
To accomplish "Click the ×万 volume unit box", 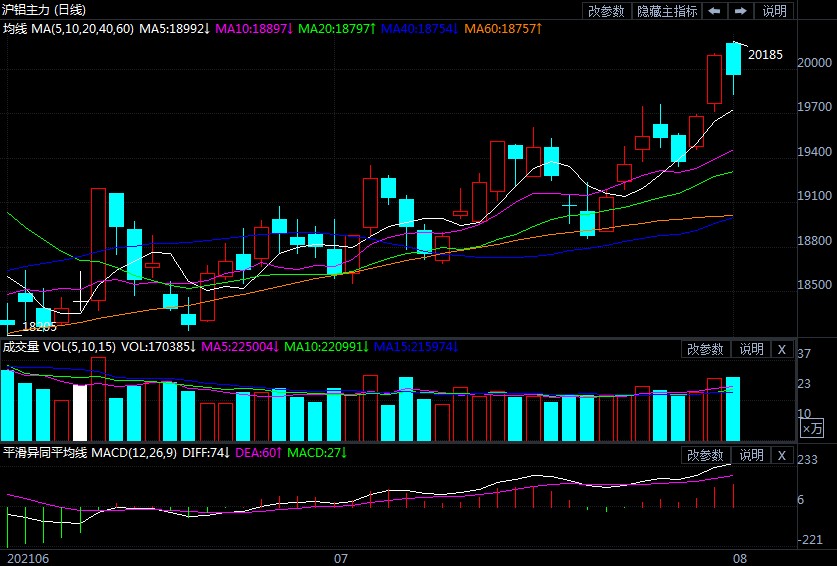I will [x=811, y=429].
